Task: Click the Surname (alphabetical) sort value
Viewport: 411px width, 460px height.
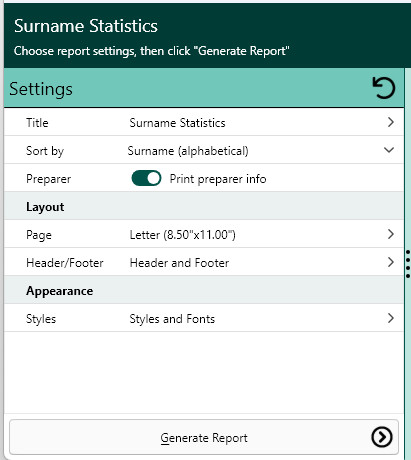Action: pyautogui.click(x=188, y=151)
